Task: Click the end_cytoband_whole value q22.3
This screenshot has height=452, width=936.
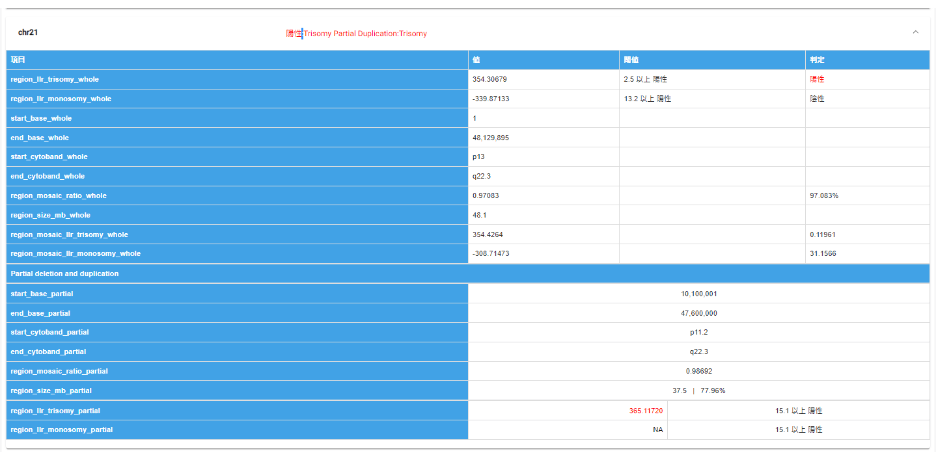Action: click(x=482, y=176)
